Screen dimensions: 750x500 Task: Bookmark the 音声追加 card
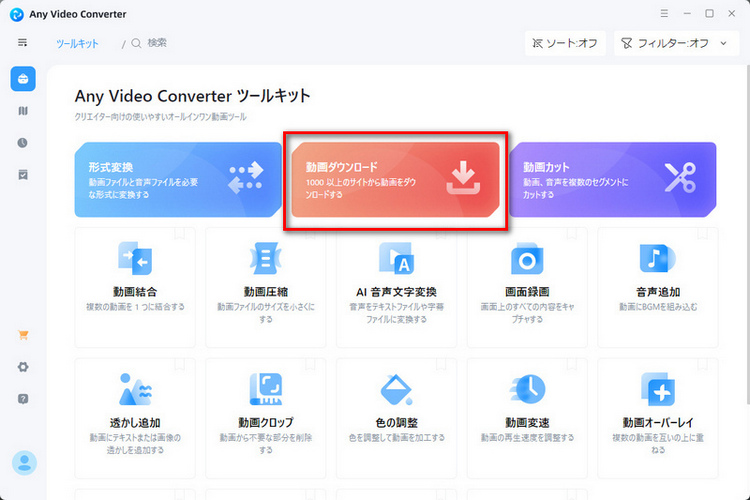[703, 233]
